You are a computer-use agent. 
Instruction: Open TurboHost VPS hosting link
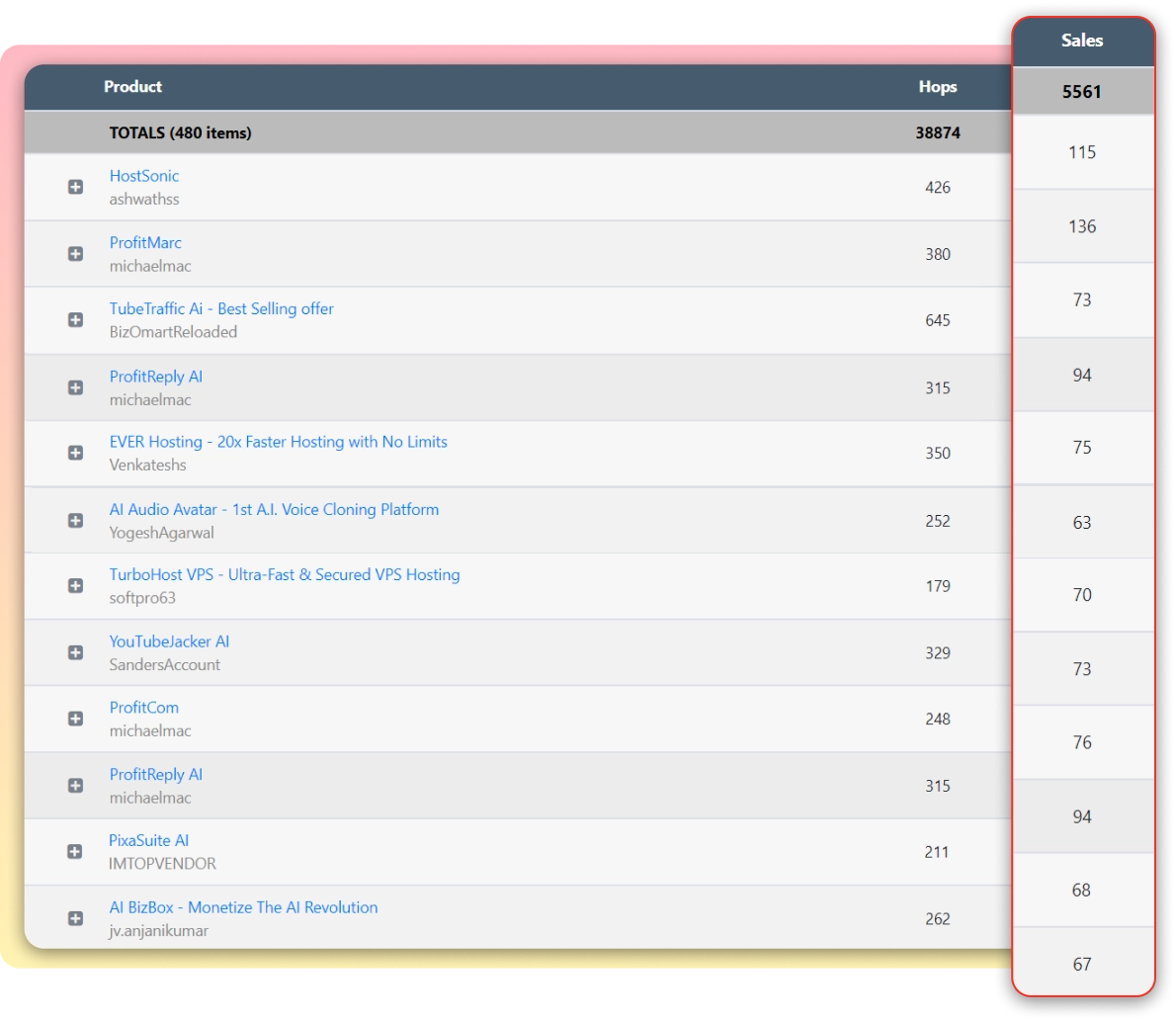click(x=285, y=574)
